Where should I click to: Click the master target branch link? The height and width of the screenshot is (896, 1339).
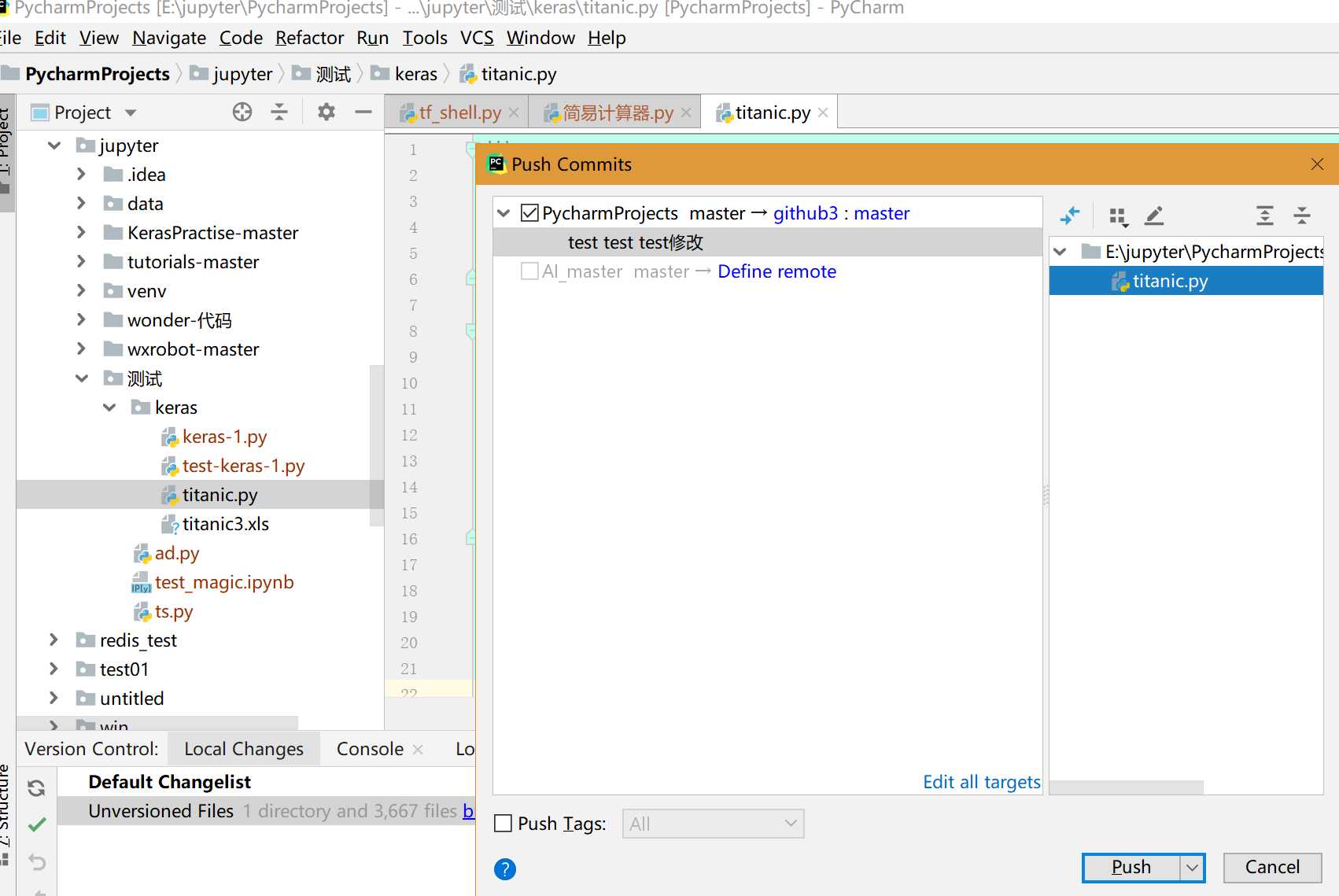pyautogui.click(x=881, y=213)
